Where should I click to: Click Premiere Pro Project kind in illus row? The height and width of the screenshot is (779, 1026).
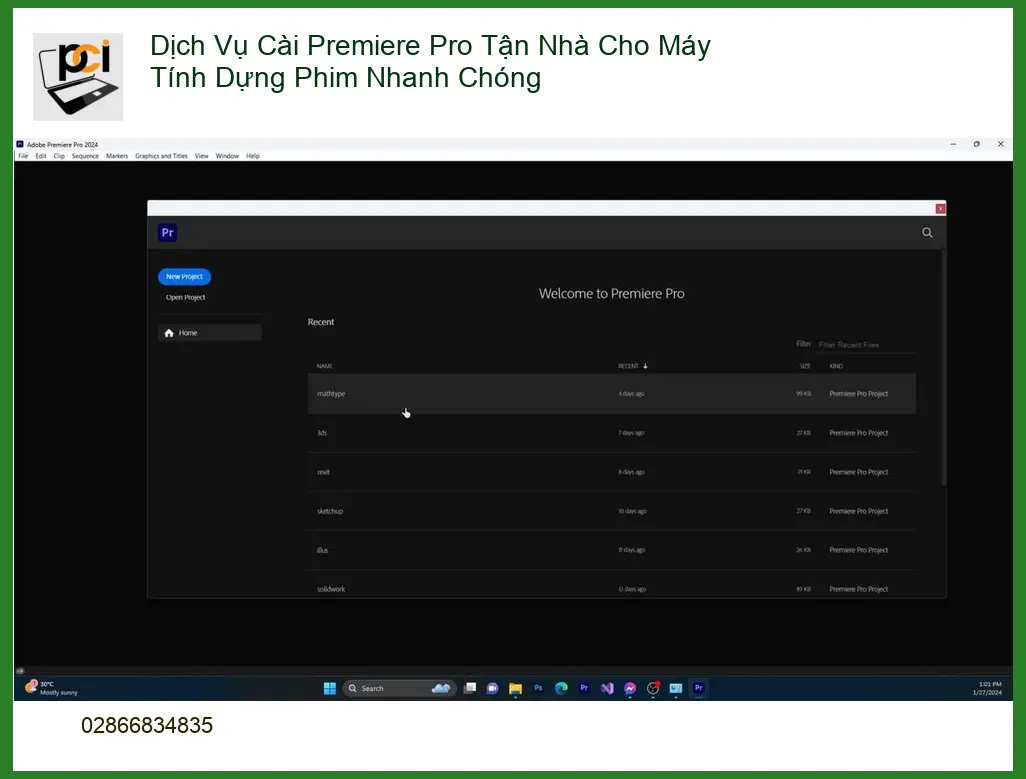point(858,550)
